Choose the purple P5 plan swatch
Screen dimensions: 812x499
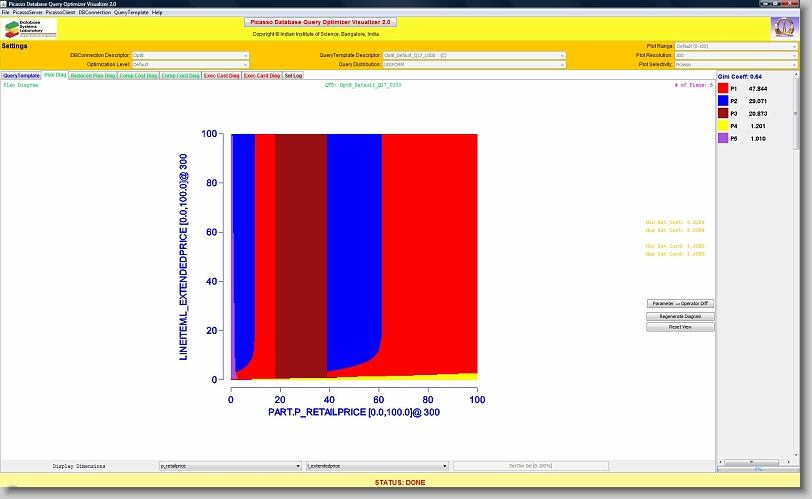(x=724, y=140)
